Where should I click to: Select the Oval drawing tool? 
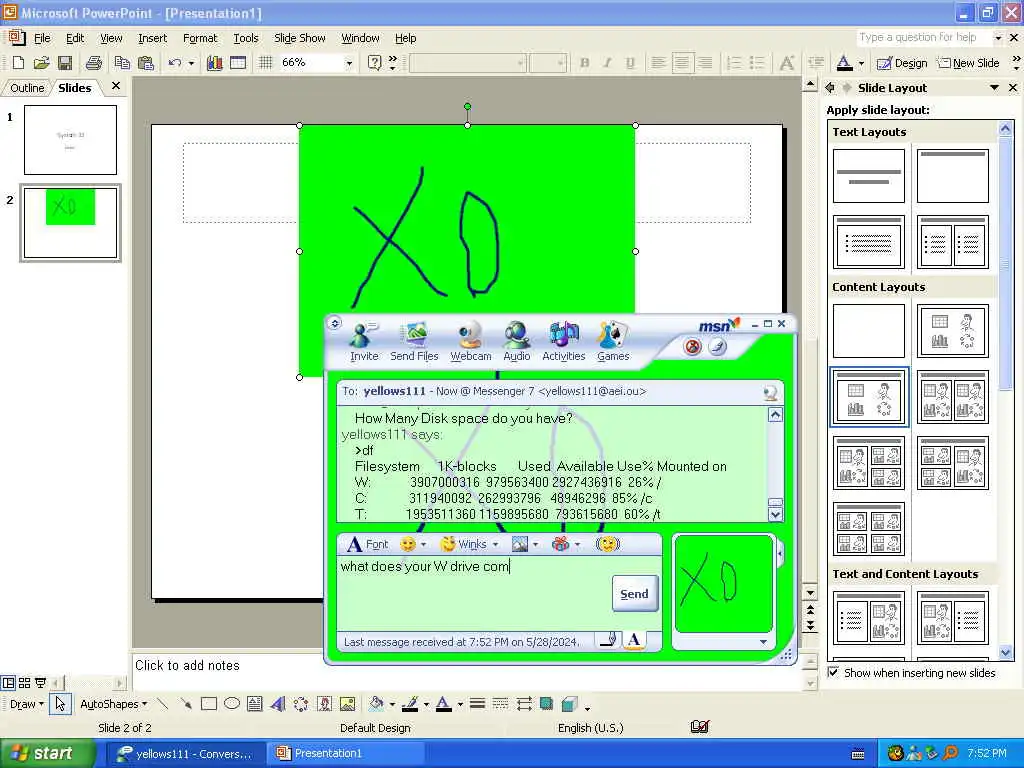pos(232,704)
